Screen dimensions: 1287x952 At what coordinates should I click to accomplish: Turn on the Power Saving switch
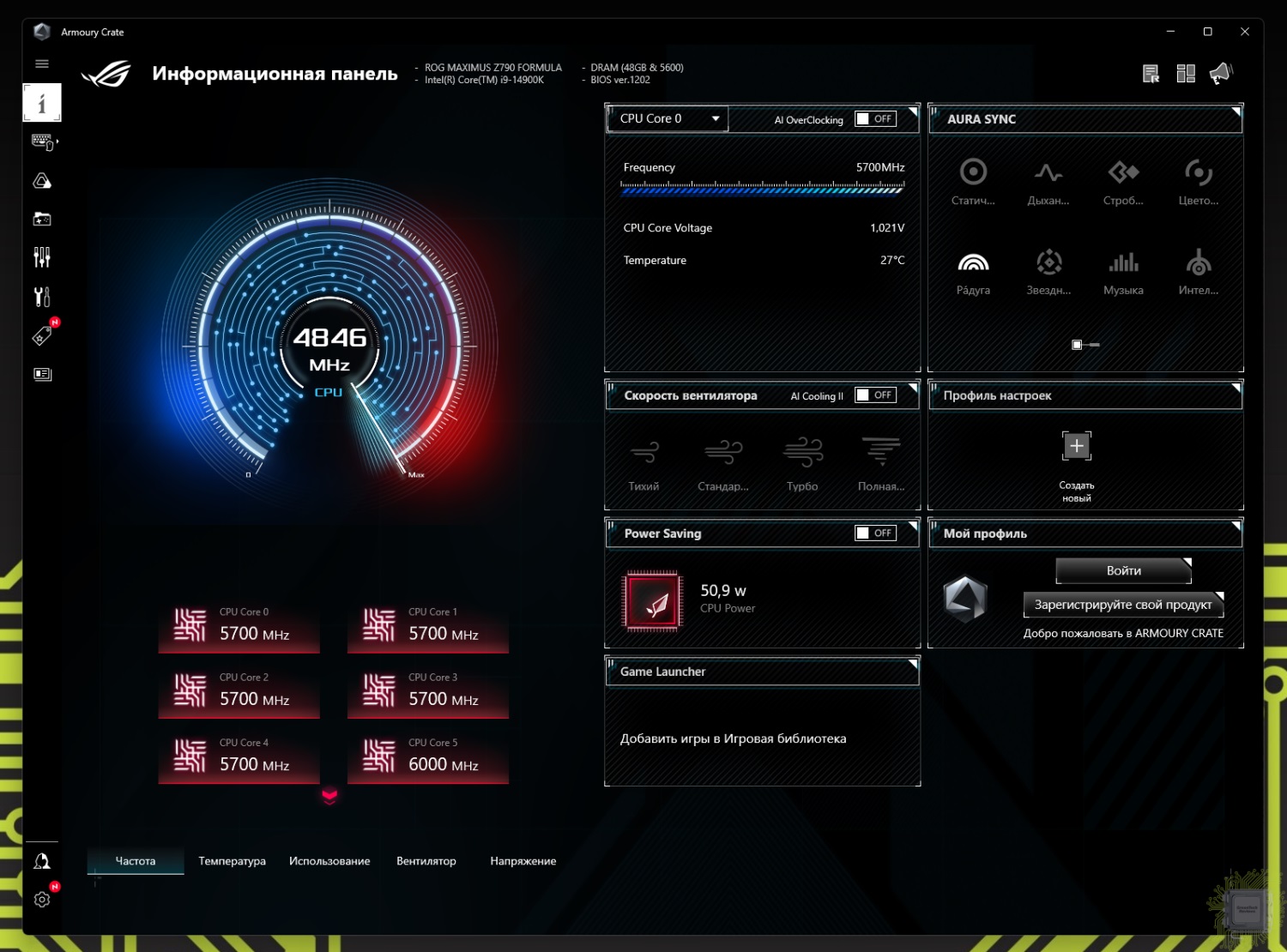click(875, 533)
